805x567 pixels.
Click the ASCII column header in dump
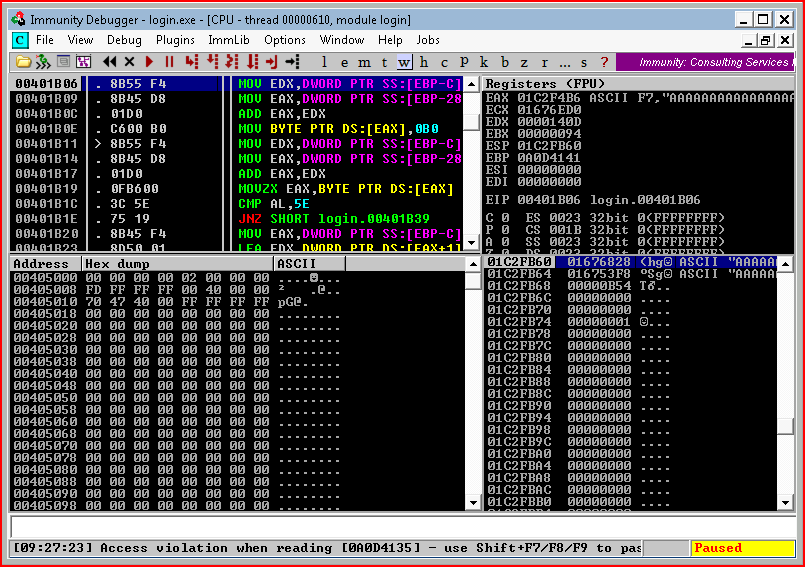click(x=310, y=264)
